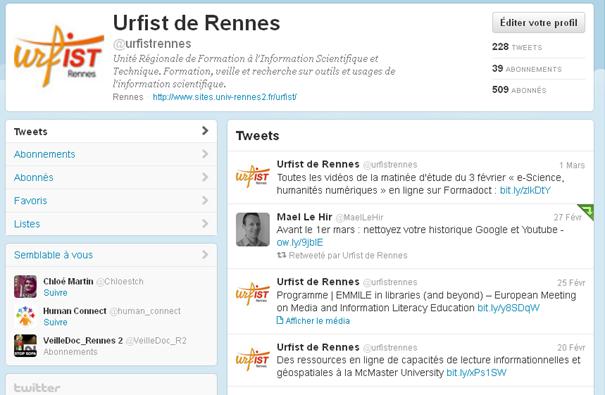The image size is (605, 395).
Task: Click Urfist avatar on 25 Févr tweet
Action: point(253,294)
